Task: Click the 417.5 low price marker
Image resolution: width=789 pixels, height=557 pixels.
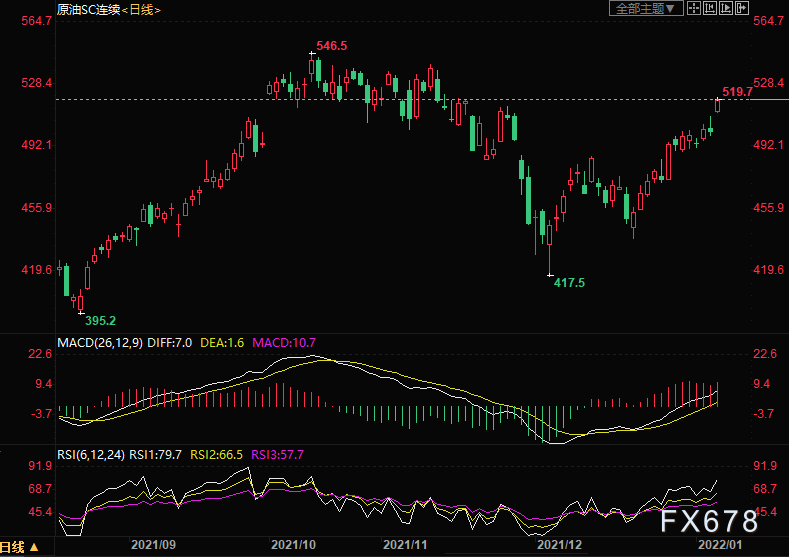Action: pyautogui.click(x=569, y=283)
